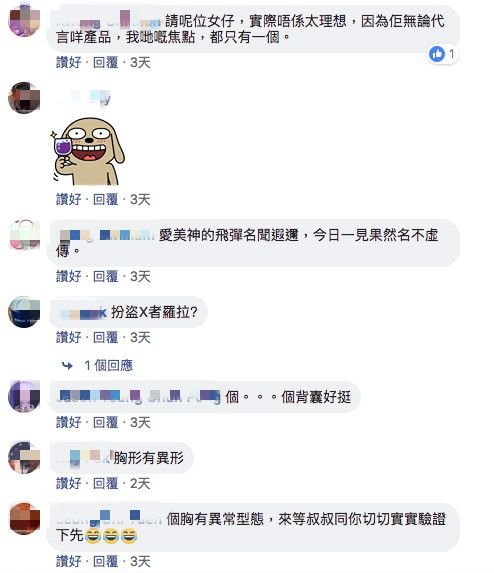Reply to the 胸形有異形 comment
Image resolution: width=494 pixels, height=573 pixels.
(x=106, y=483)
